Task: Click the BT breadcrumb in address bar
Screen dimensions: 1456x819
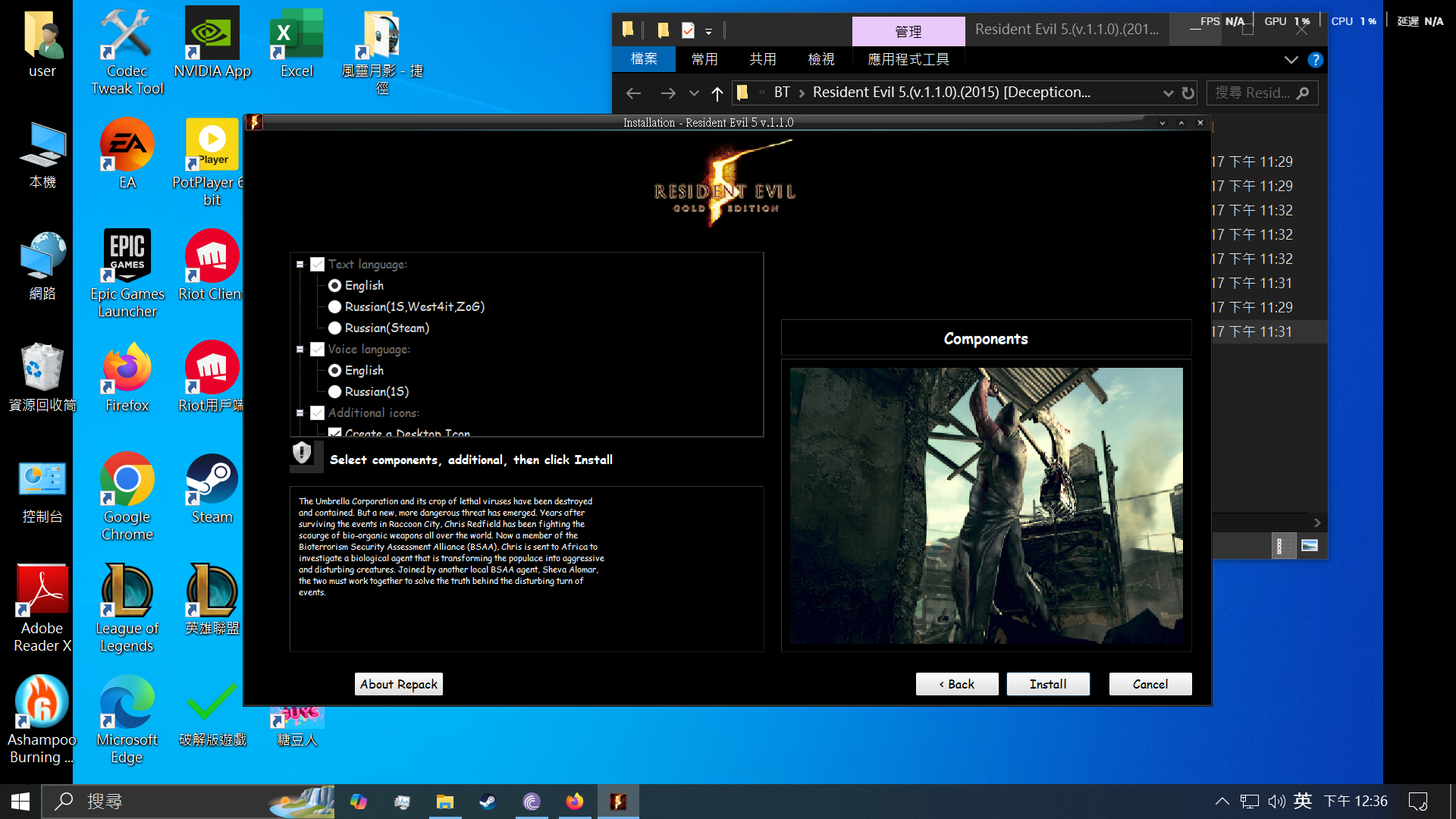Action: point(782,93)
